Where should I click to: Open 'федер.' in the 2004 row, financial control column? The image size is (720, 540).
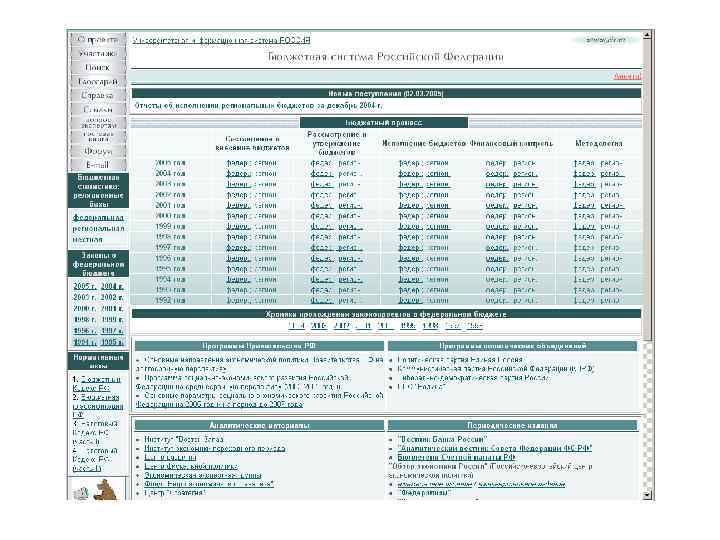coord(497,174)
